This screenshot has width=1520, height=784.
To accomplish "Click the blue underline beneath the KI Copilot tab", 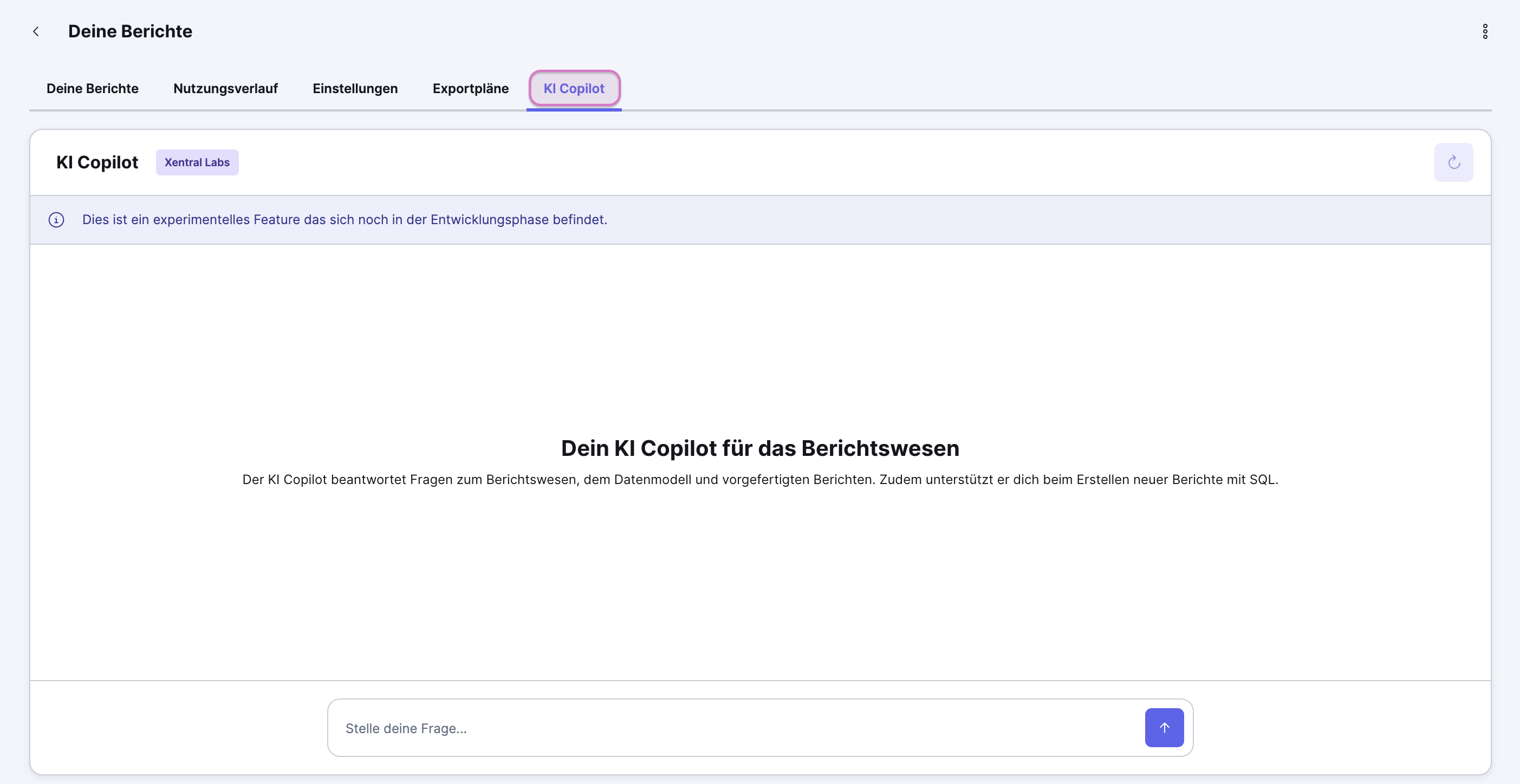I will (574, 110).
